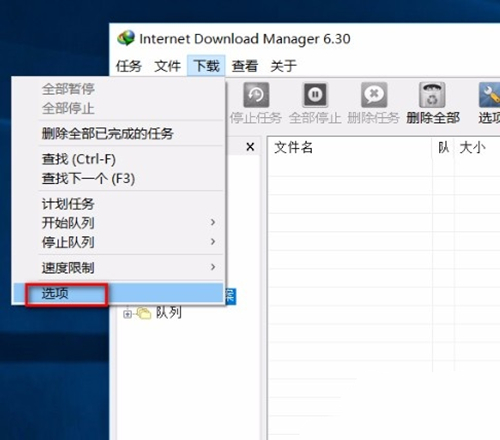
Task: Open the 关于 menu
Action: coord(283,66)
